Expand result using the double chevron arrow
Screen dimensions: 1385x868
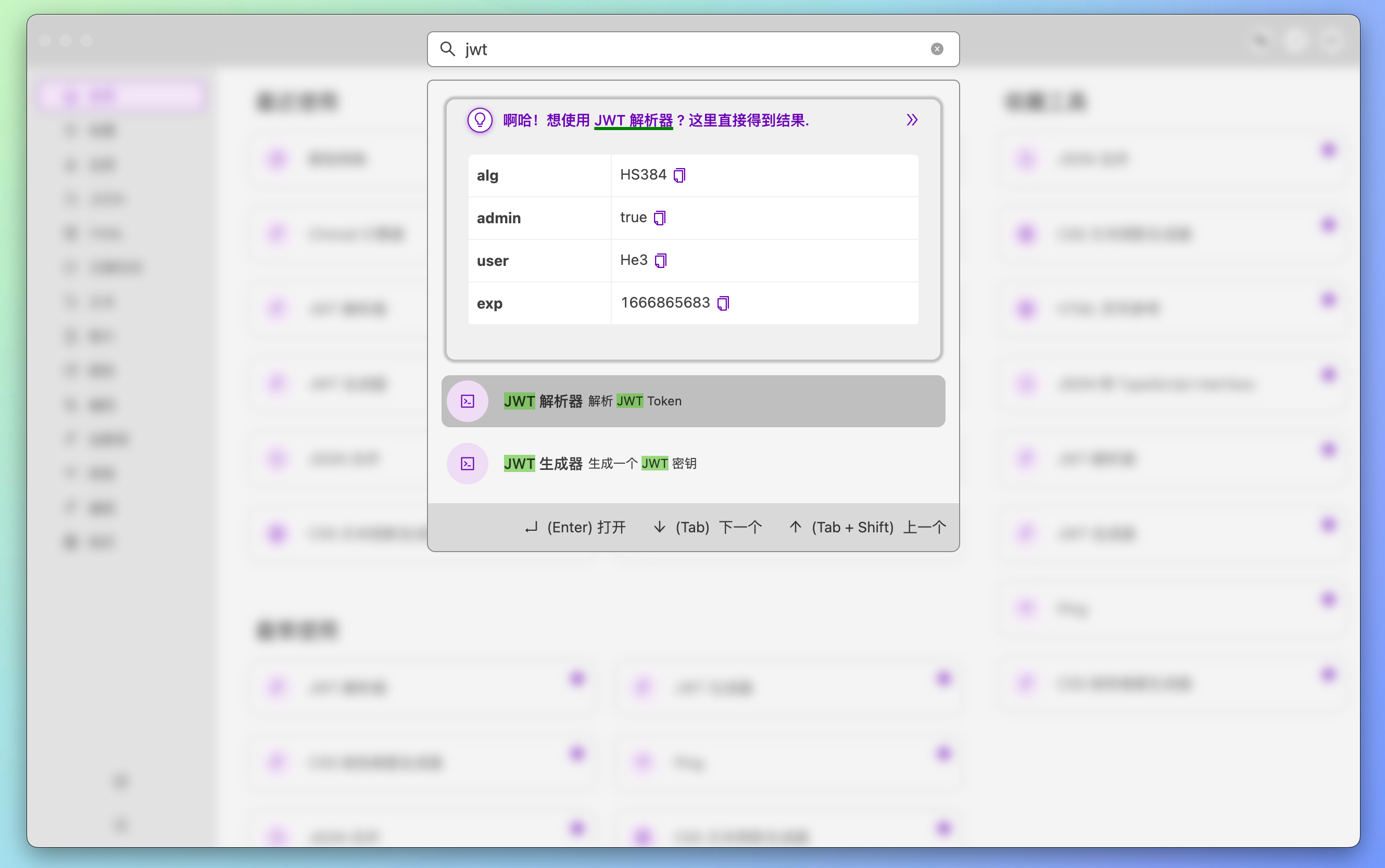click(x=912, y=120)
